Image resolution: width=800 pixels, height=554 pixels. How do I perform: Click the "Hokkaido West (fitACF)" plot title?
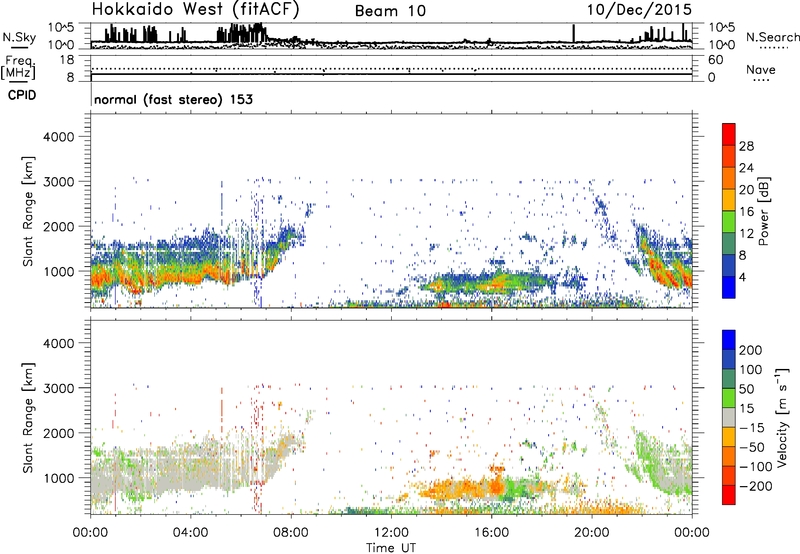tap(195, 9)
